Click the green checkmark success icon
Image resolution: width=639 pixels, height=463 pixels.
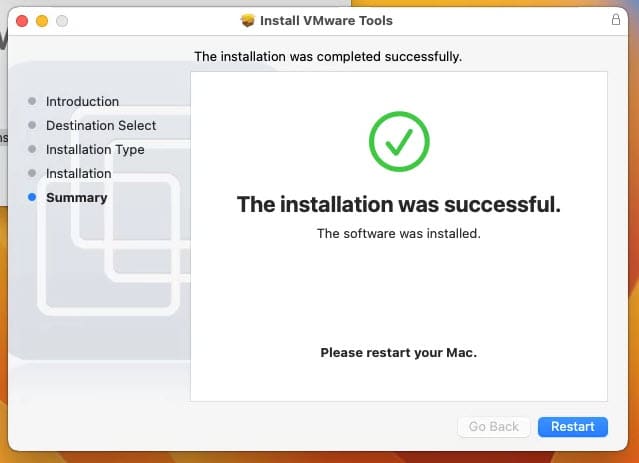[x=399, y=141]
